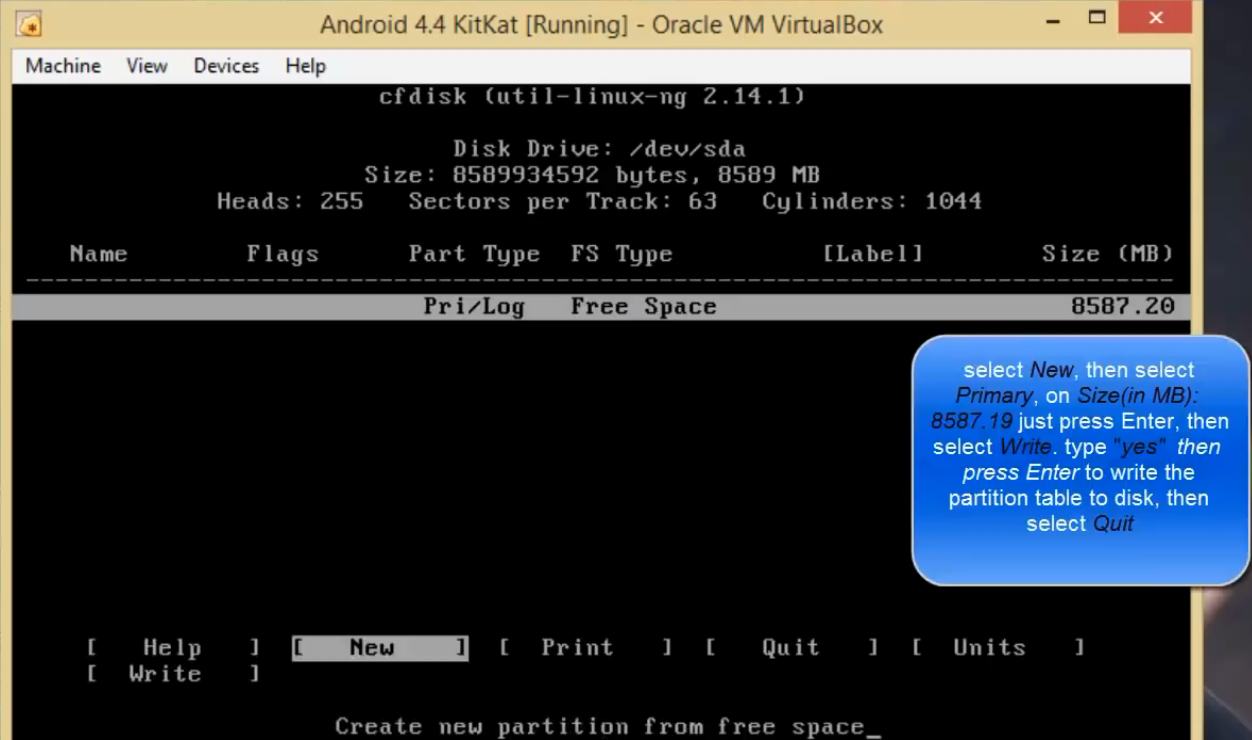
Task: Click the Name column header
Action: (99, 254)
